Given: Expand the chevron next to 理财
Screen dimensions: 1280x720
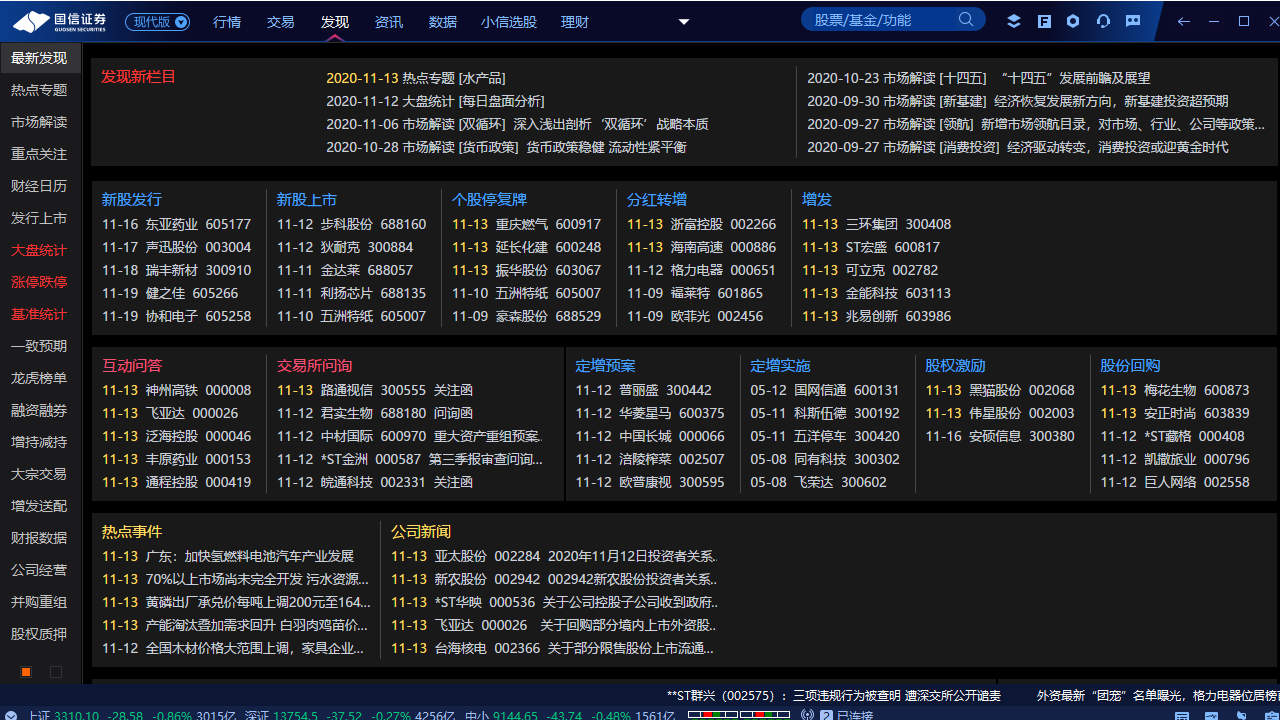Looking at the screenshot, I should tap(684, 21).
